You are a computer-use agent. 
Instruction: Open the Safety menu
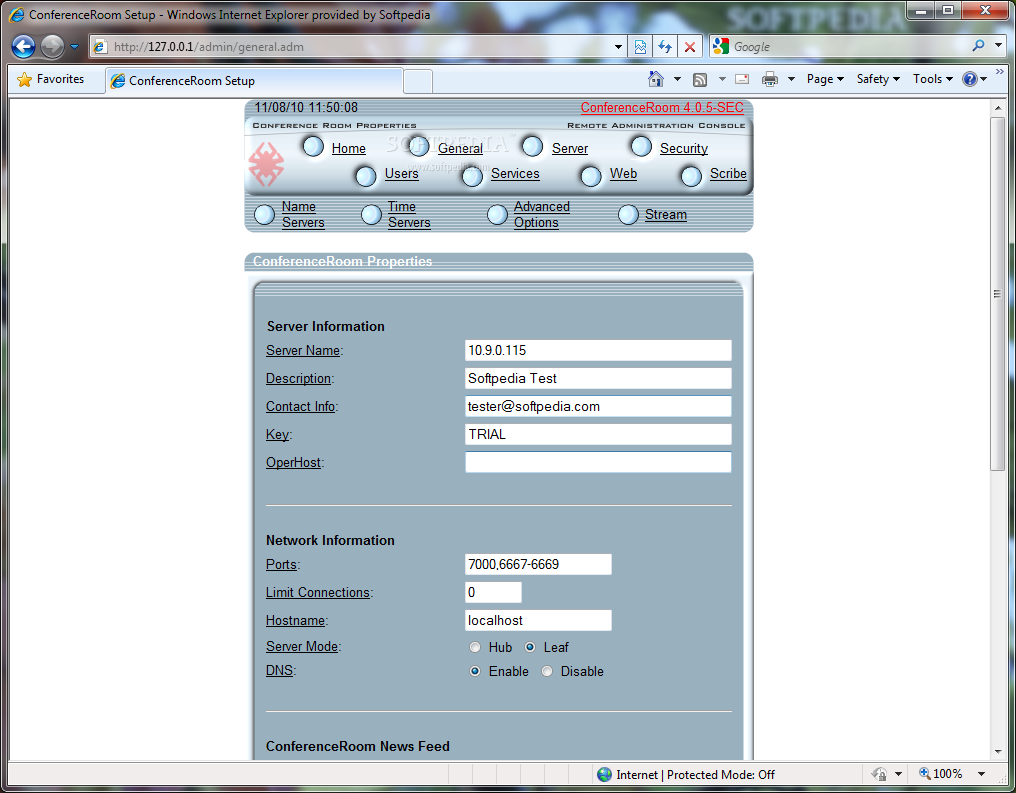click(878, 79)
